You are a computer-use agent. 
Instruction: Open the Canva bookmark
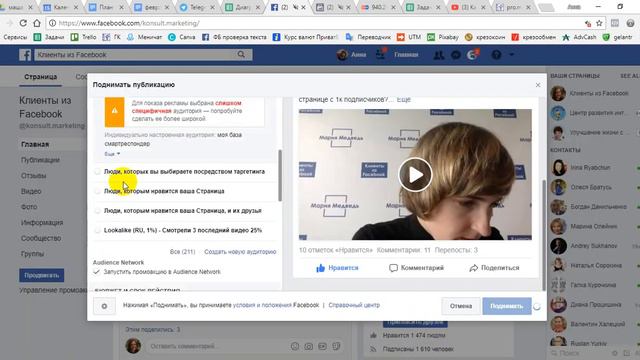click(x=181, y=37)
